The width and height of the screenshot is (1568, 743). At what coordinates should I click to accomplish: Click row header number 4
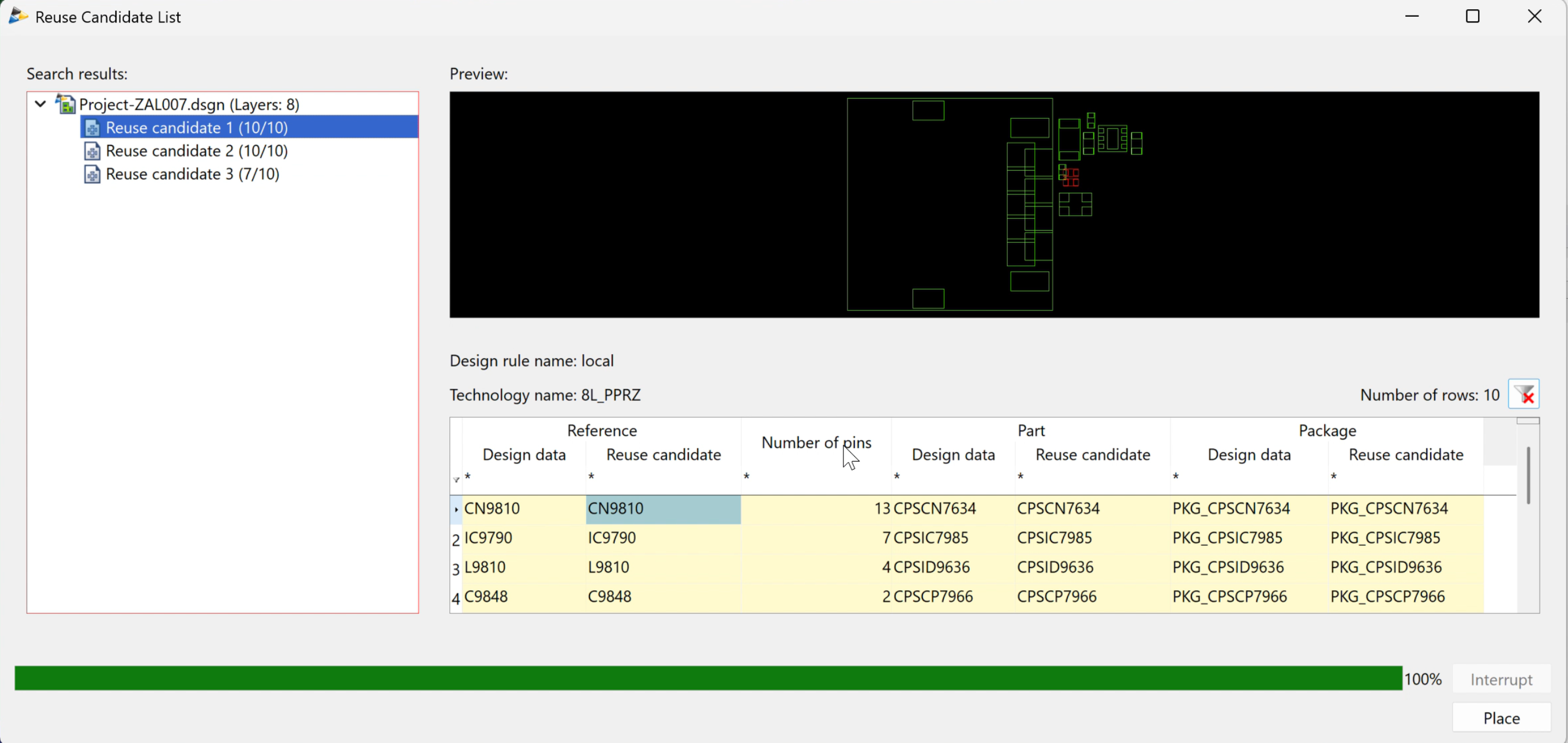(x=456, y=598)
